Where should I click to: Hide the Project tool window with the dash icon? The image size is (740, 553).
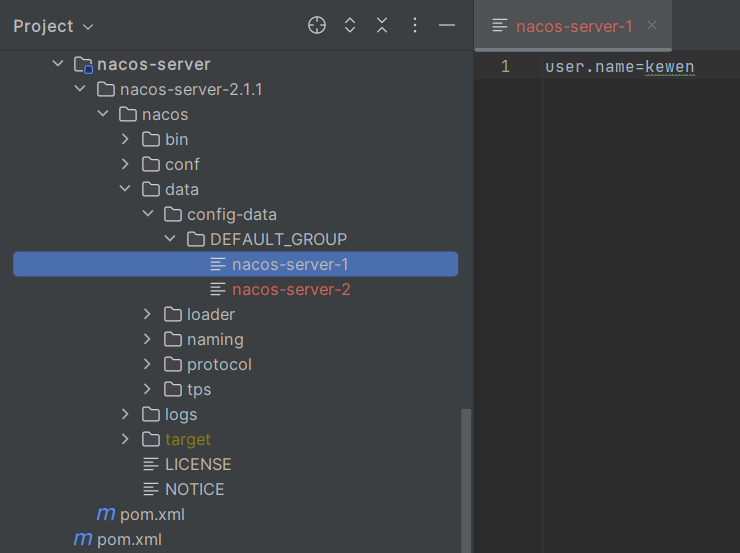pos(446,25)
